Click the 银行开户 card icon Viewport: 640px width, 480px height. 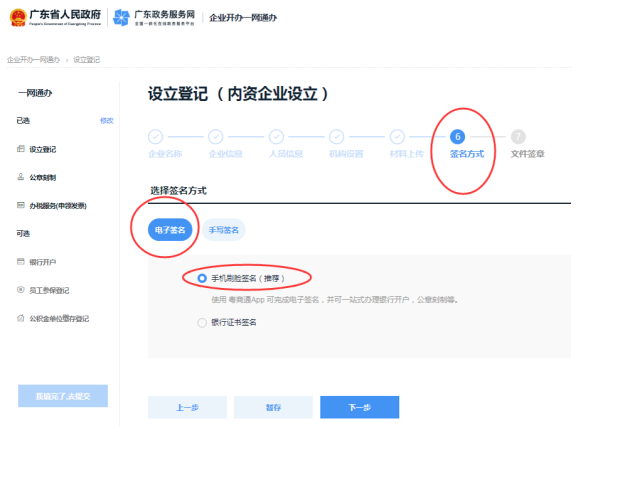click(21, 262)
